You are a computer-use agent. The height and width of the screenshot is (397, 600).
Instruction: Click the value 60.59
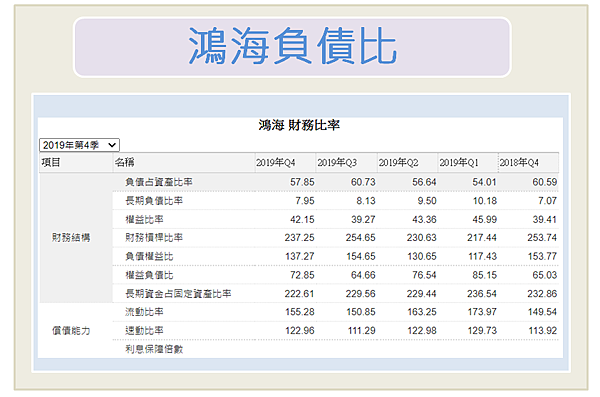coord(545,182)
